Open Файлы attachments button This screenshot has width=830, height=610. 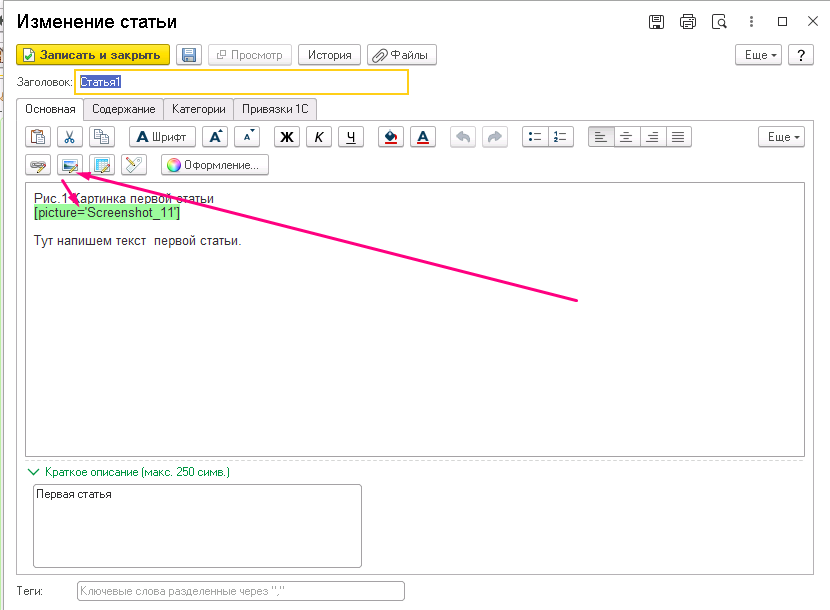pyautogui.click(x=402, y=55)
